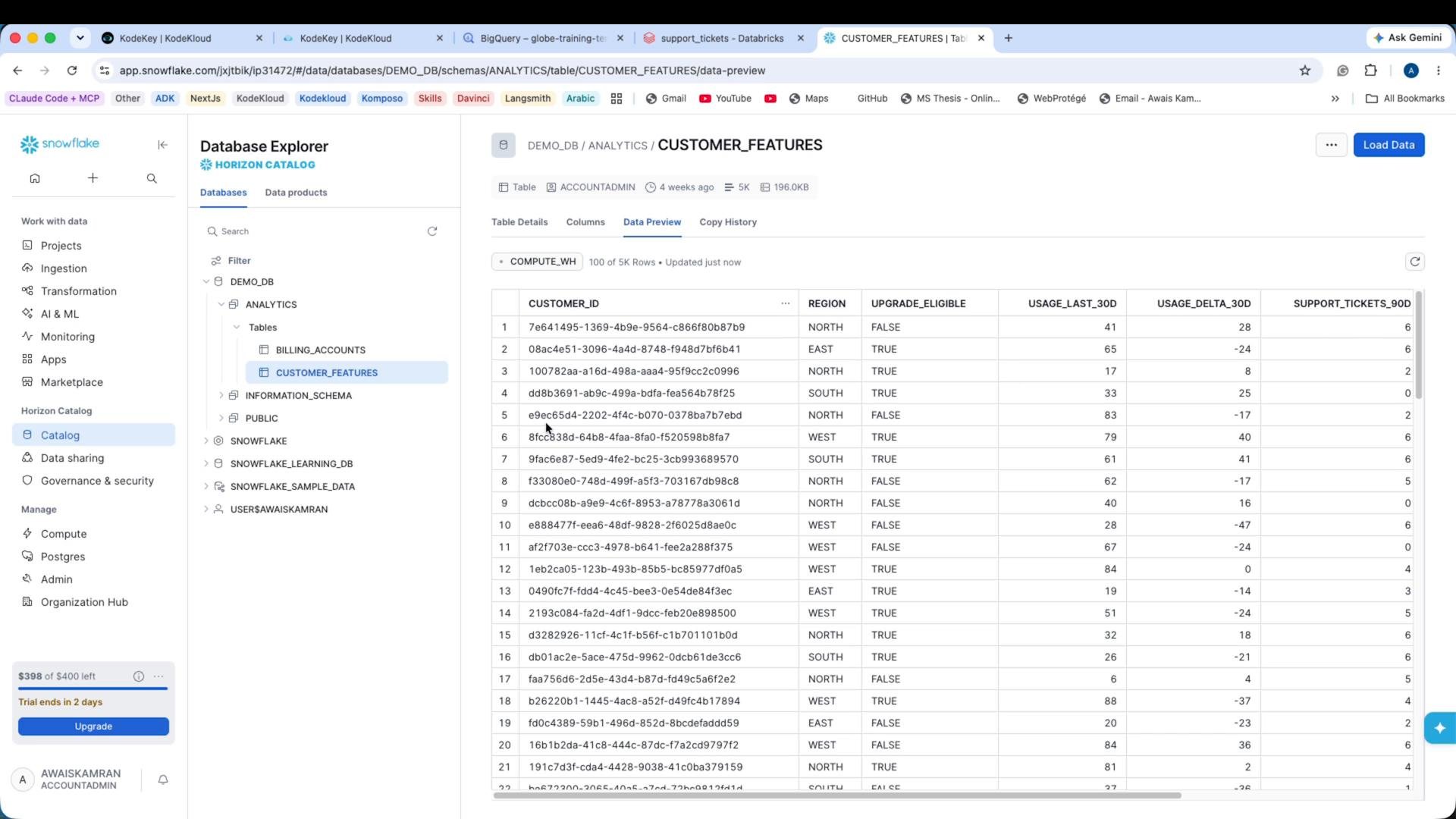The height and width of the screenshot is (819, 1456).
Task: Open the Copy History tab
Action: pos(728,222)
